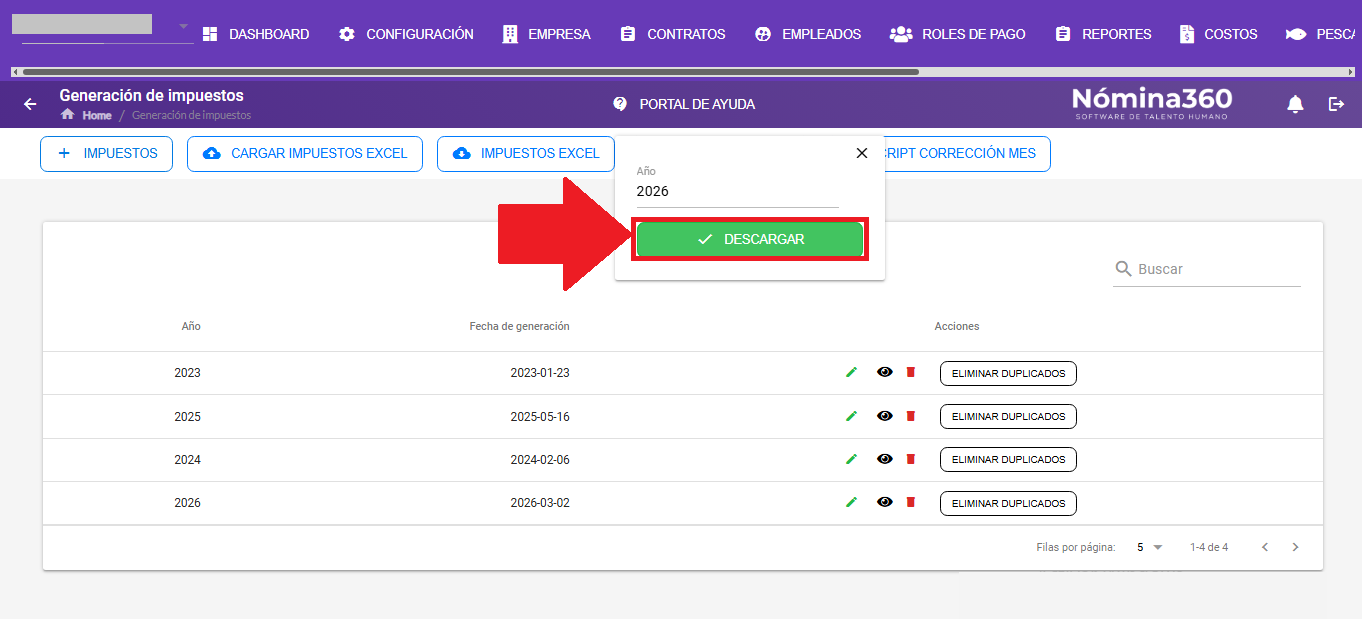Viewport: 1362px width, 619px height.
Task: Delete the 2026 row with trash icon
Action: point(910,502)
